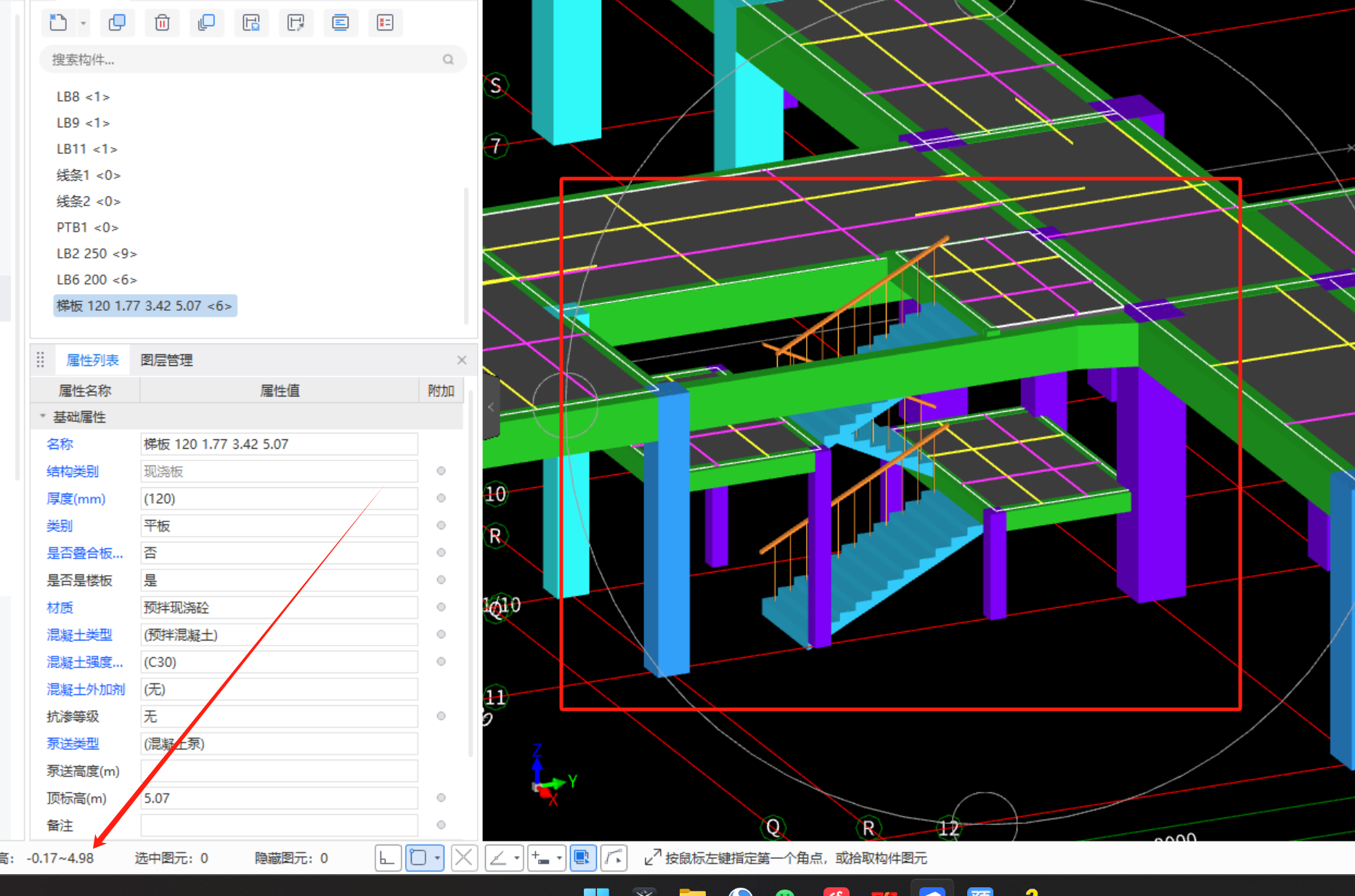
Task: Toggle the 附加 checkbox for 厚度(mm)
Action: (441, 498)
